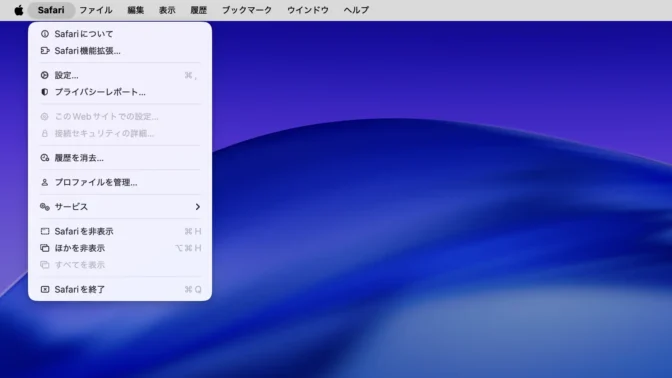Click gears icon beside サービス
This screenshot has width=672, height=378.
[x=45, y=207]
